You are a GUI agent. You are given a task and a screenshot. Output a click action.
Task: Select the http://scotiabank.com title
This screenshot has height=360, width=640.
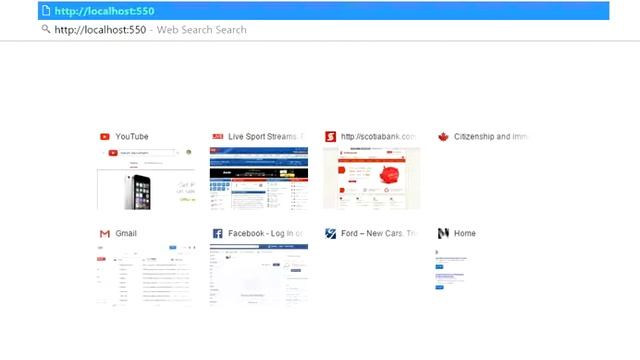tap(378, 137)
